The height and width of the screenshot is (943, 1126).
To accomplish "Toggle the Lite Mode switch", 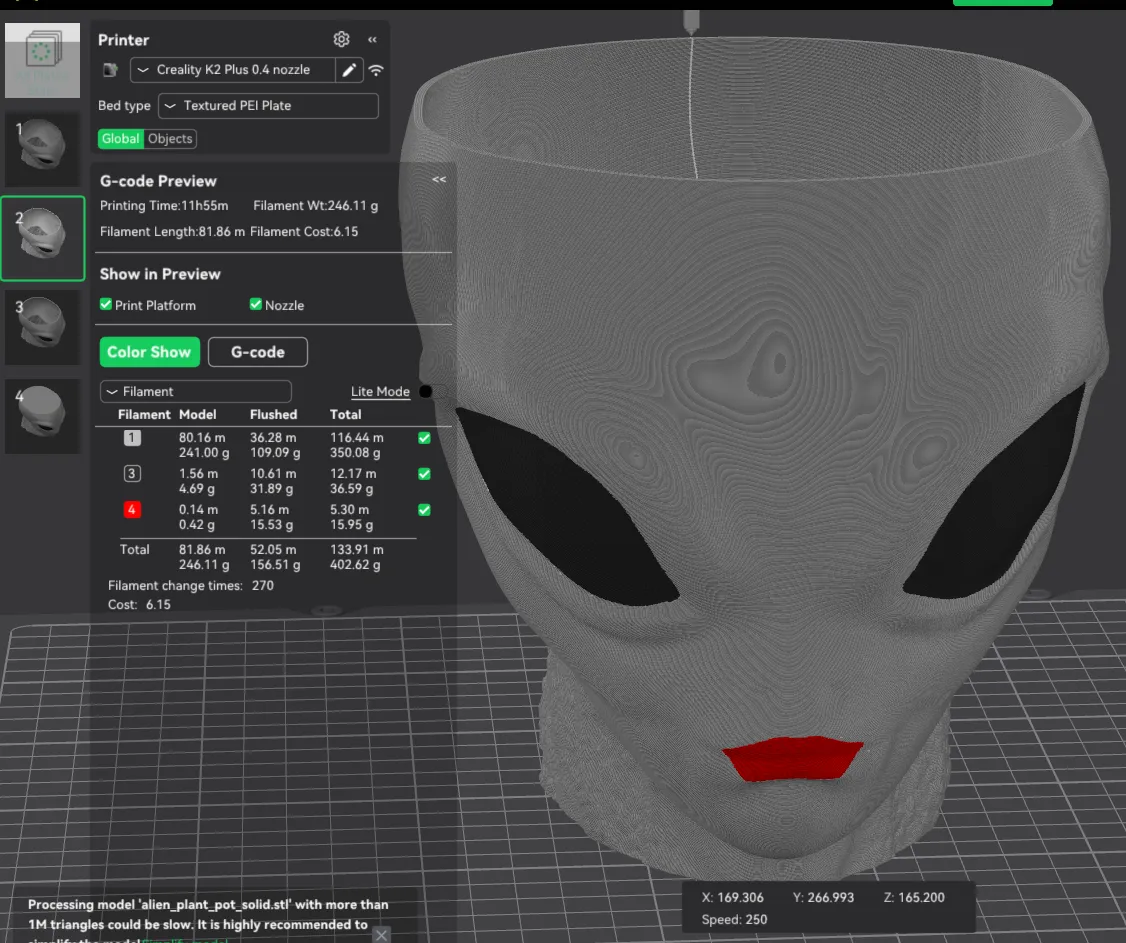I will click(x=434, y=391).
